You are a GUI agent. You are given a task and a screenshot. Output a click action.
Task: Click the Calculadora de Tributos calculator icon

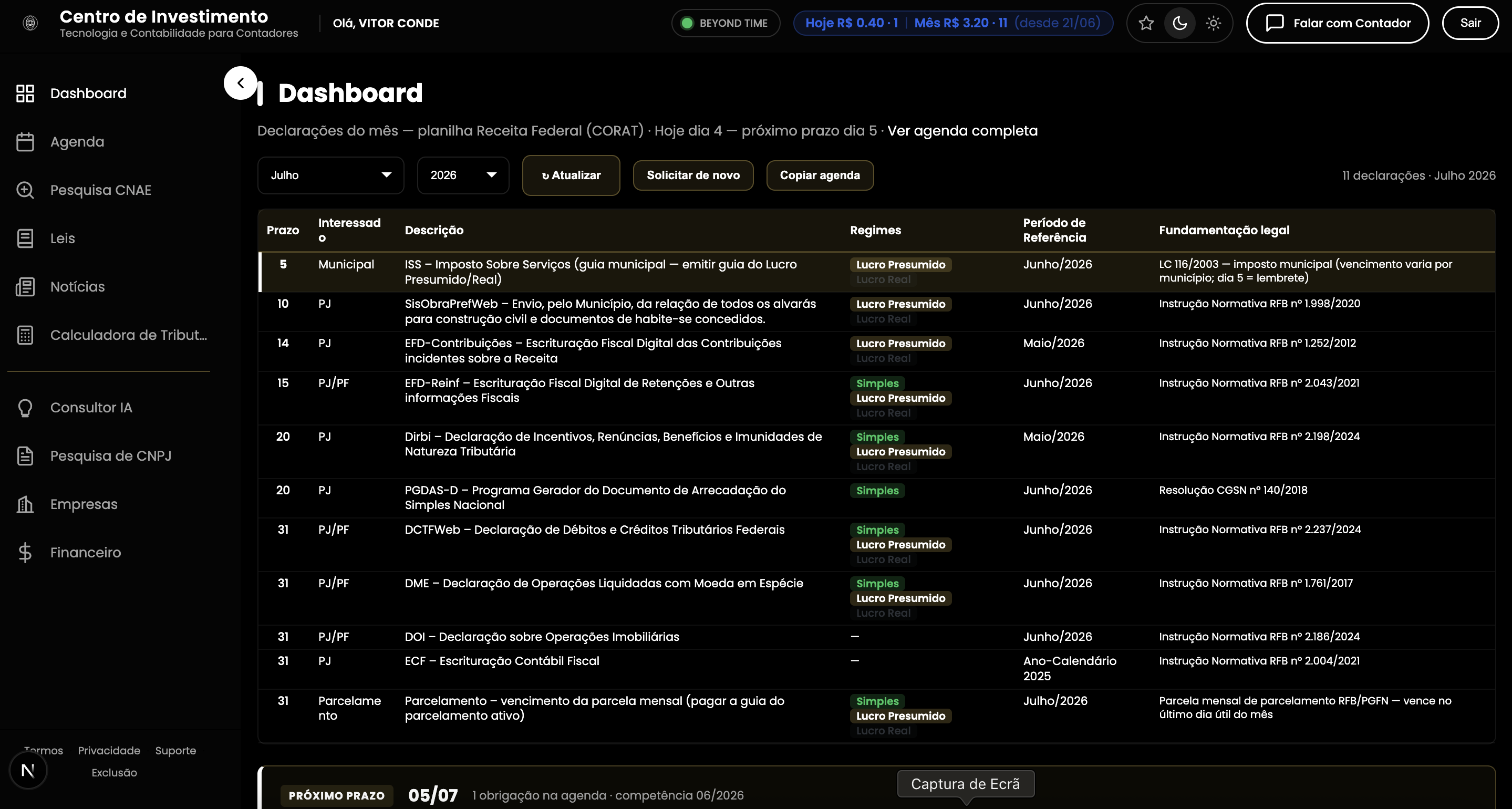click(25, 335)
